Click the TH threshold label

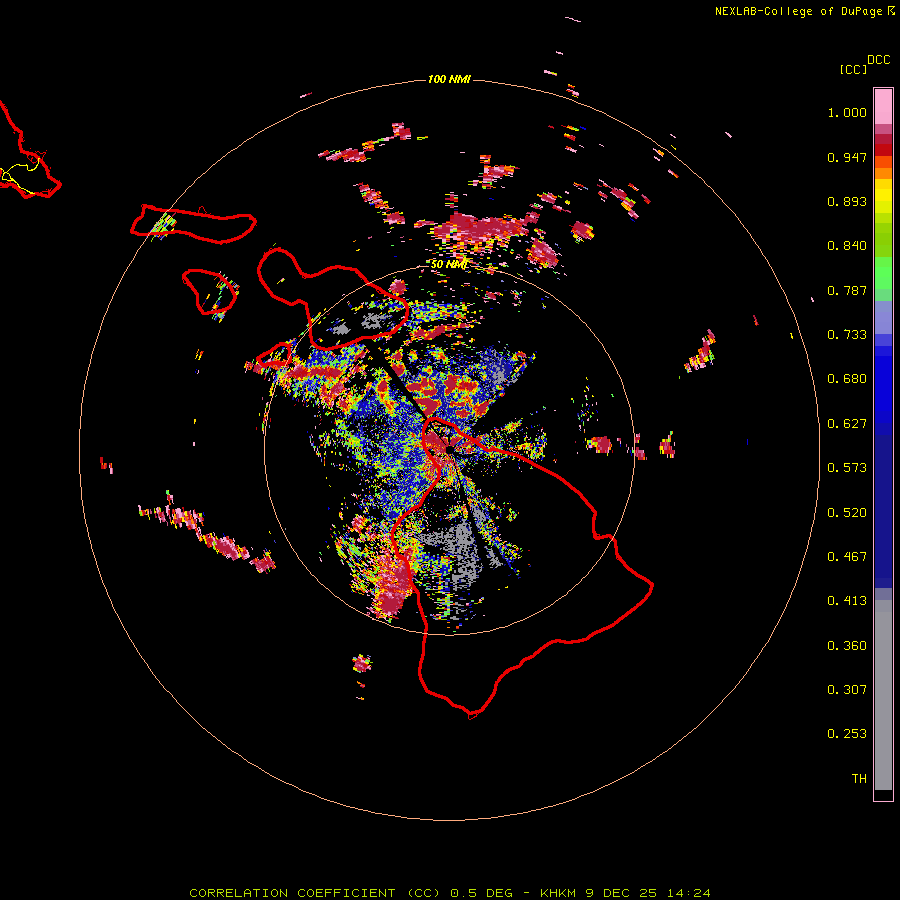point(859,779)
